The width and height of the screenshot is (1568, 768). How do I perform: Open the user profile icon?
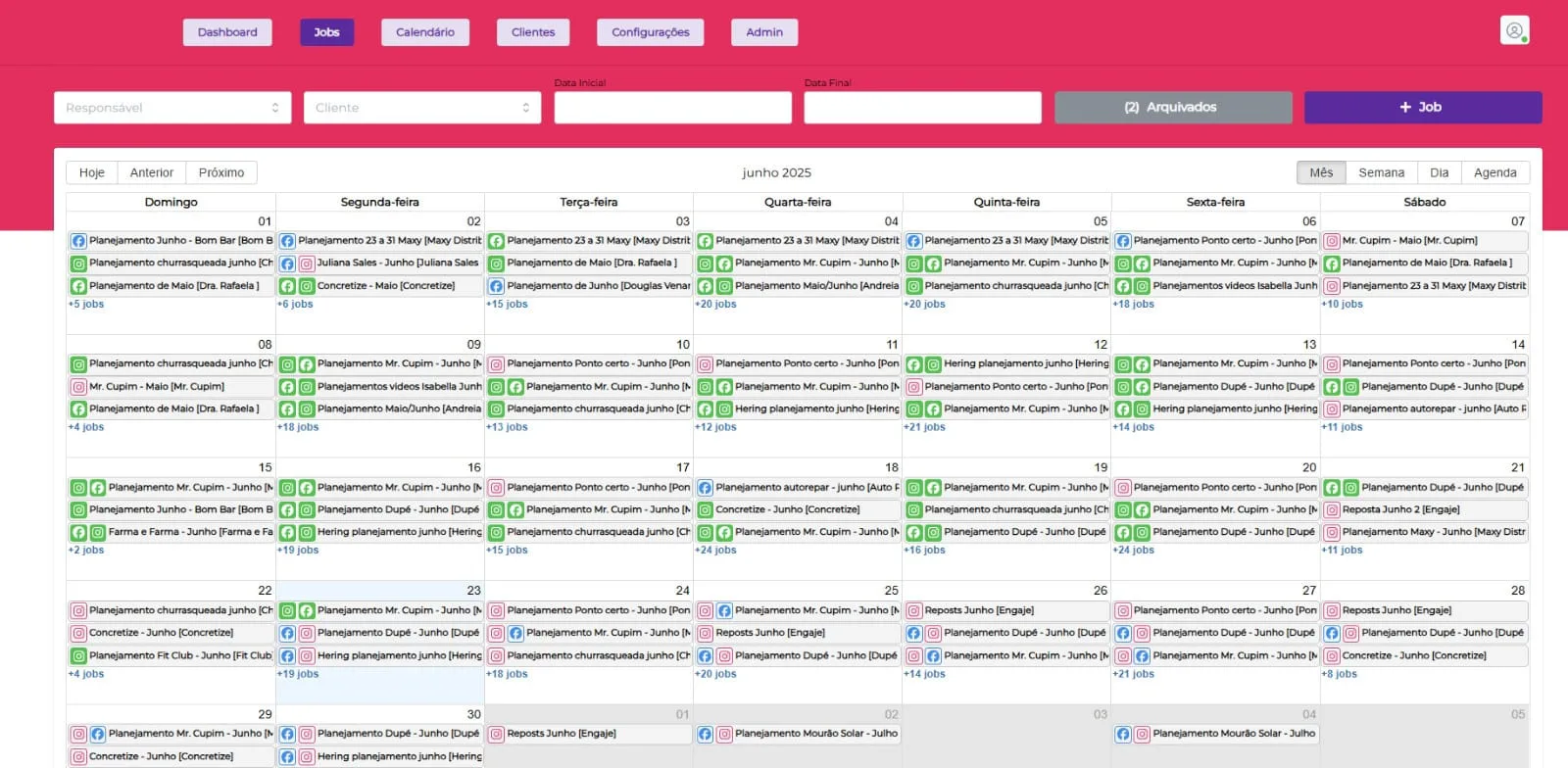[1514, 30]
